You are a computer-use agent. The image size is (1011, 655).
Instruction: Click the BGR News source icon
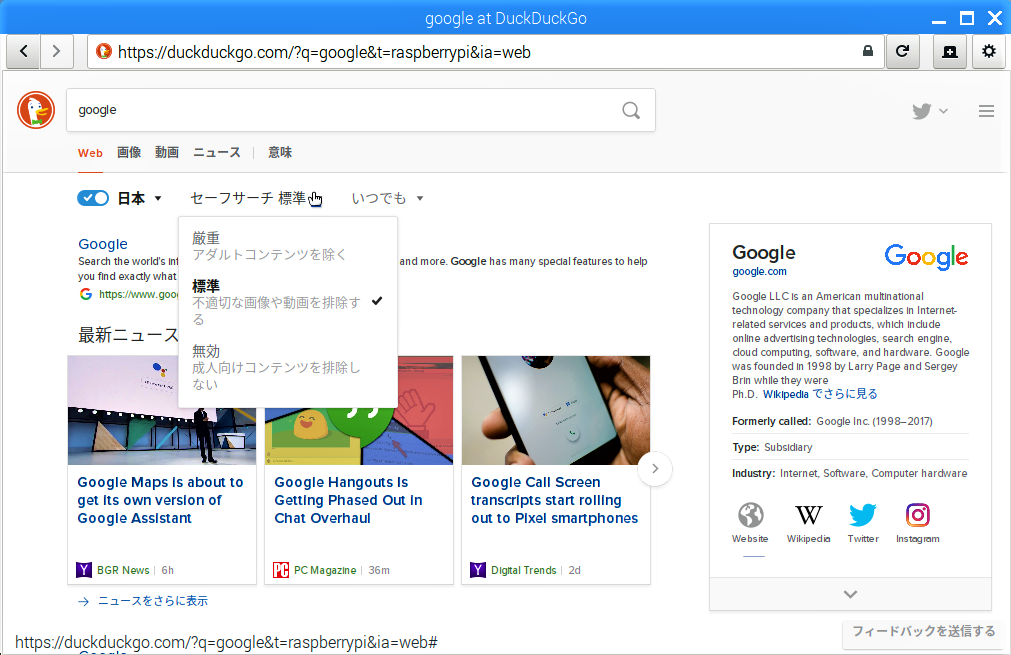(x=84, y=570)
